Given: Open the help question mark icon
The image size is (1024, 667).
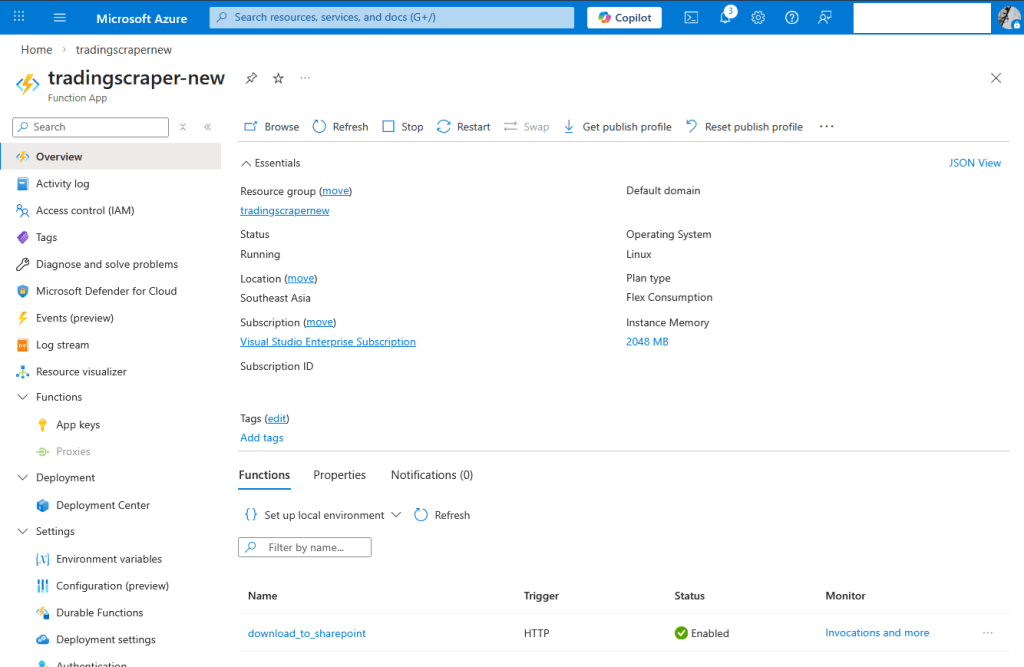Looking at the screenshot, I should [x=792, y=18].
